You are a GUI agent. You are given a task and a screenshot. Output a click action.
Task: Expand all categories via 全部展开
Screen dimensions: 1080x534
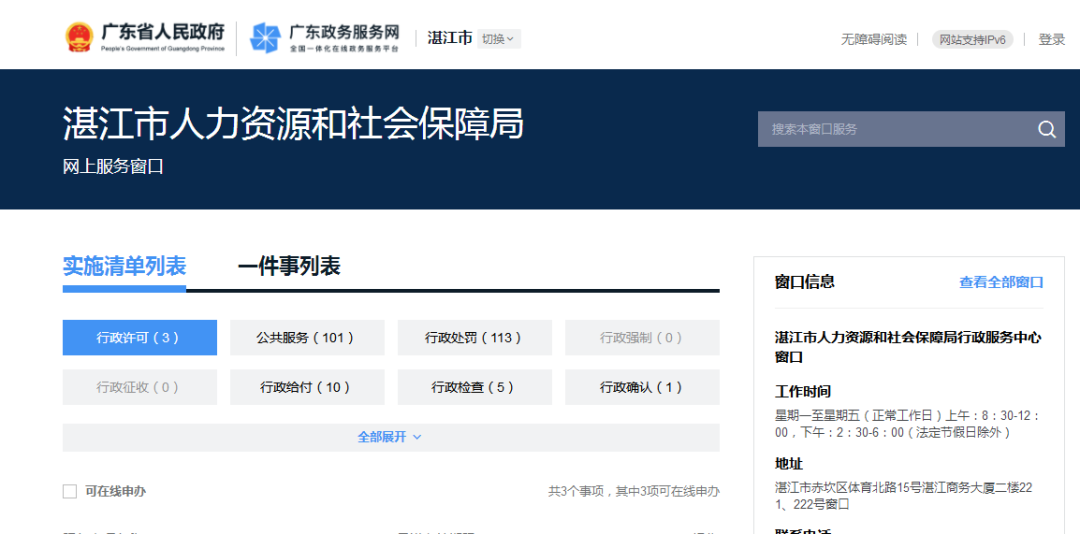[x=390, y=437]
